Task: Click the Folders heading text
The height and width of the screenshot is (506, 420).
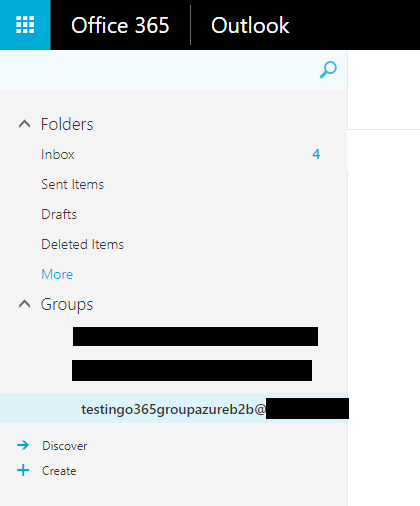Action: pos(67,124)
